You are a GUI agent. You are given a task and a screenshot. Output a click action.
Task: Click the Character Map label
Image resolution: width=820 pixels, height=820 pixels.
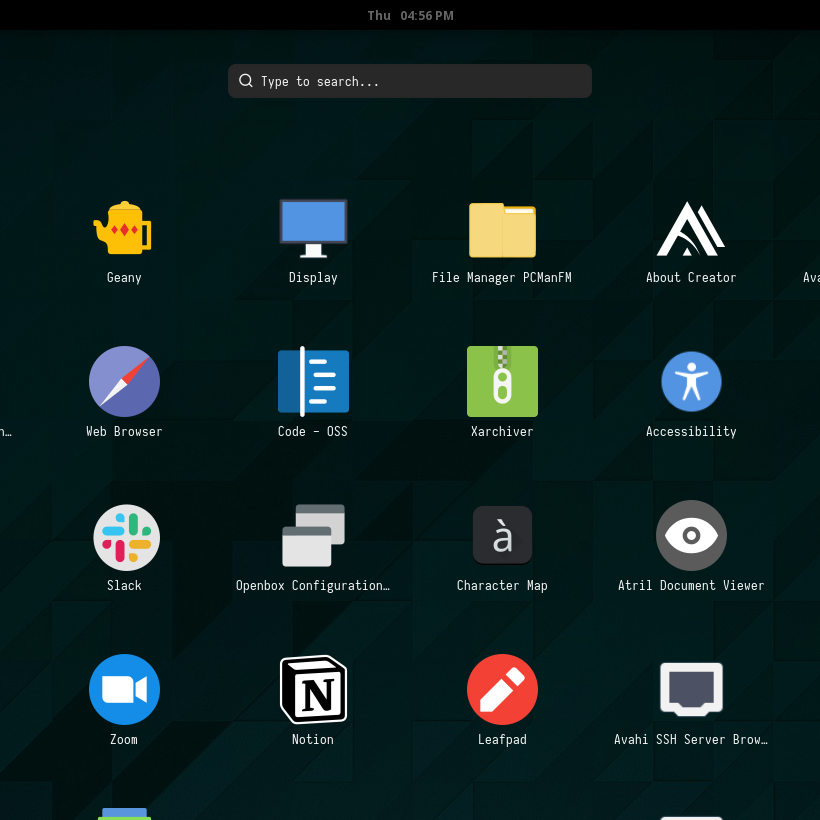click(x=502, y=586)
